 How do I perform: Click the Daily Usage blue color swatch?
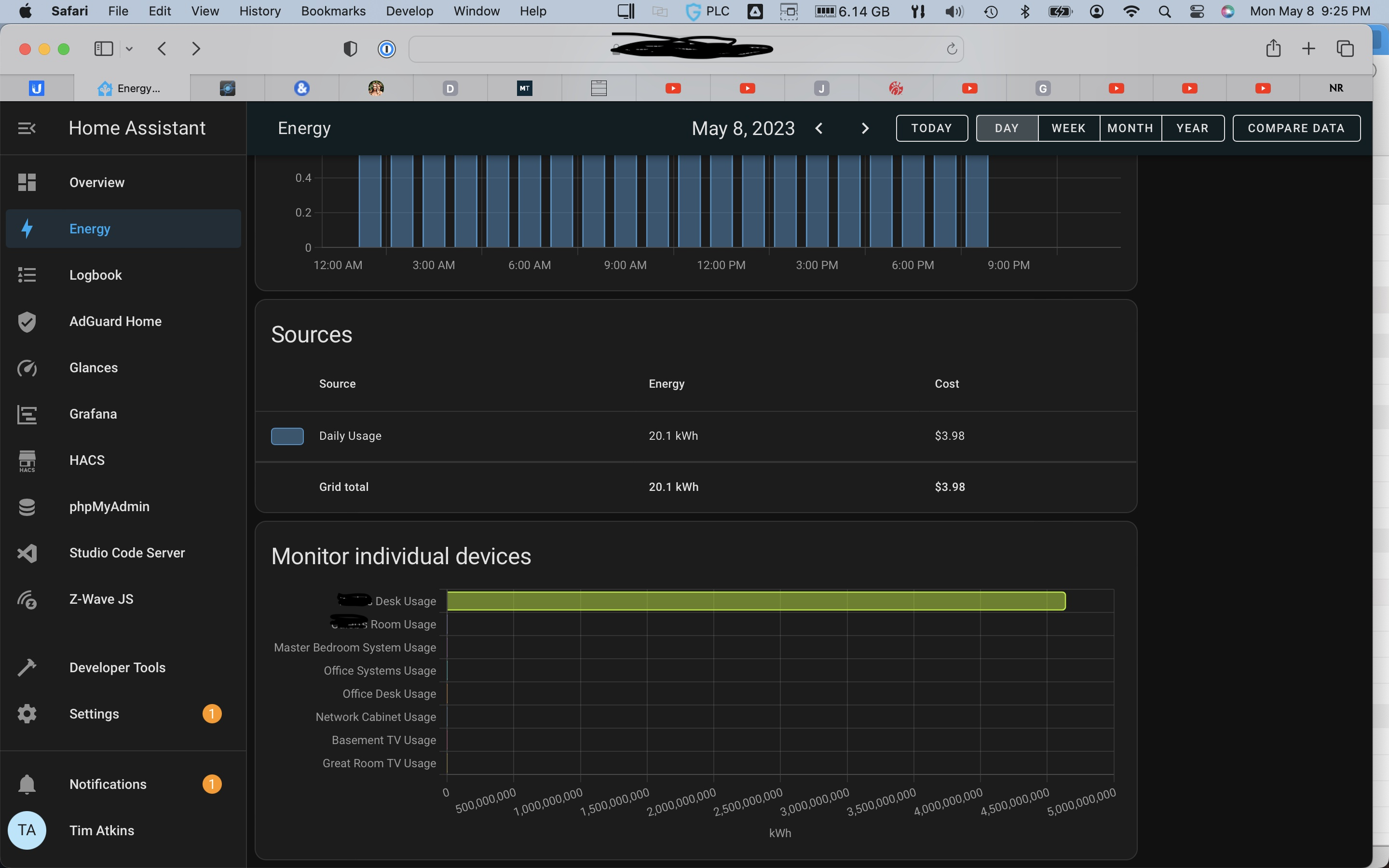tap(287, 436)
